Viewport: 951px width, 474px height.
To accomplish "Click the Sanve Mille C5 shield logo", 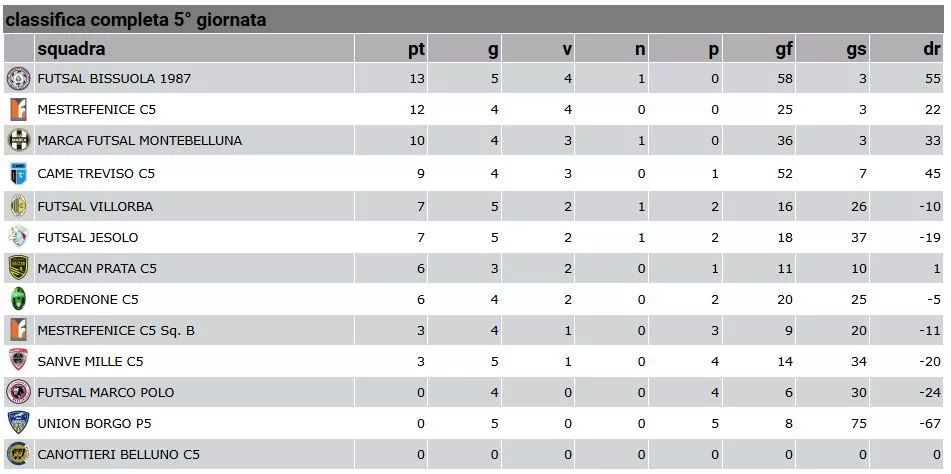I will tap(18, 361).
